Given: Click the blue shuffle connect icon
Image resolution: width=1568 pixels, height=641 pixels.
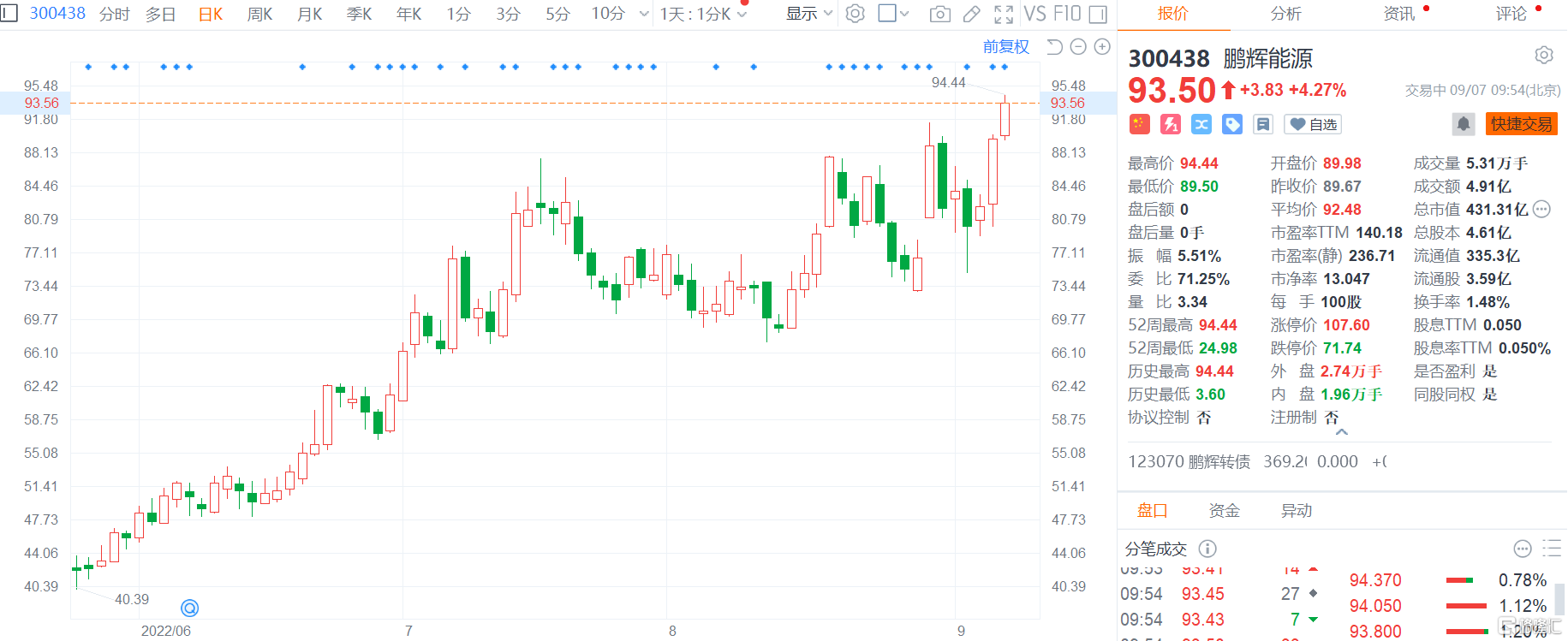Looking at the screenshot, I should pyautogui.click(x=1201, y=125).
